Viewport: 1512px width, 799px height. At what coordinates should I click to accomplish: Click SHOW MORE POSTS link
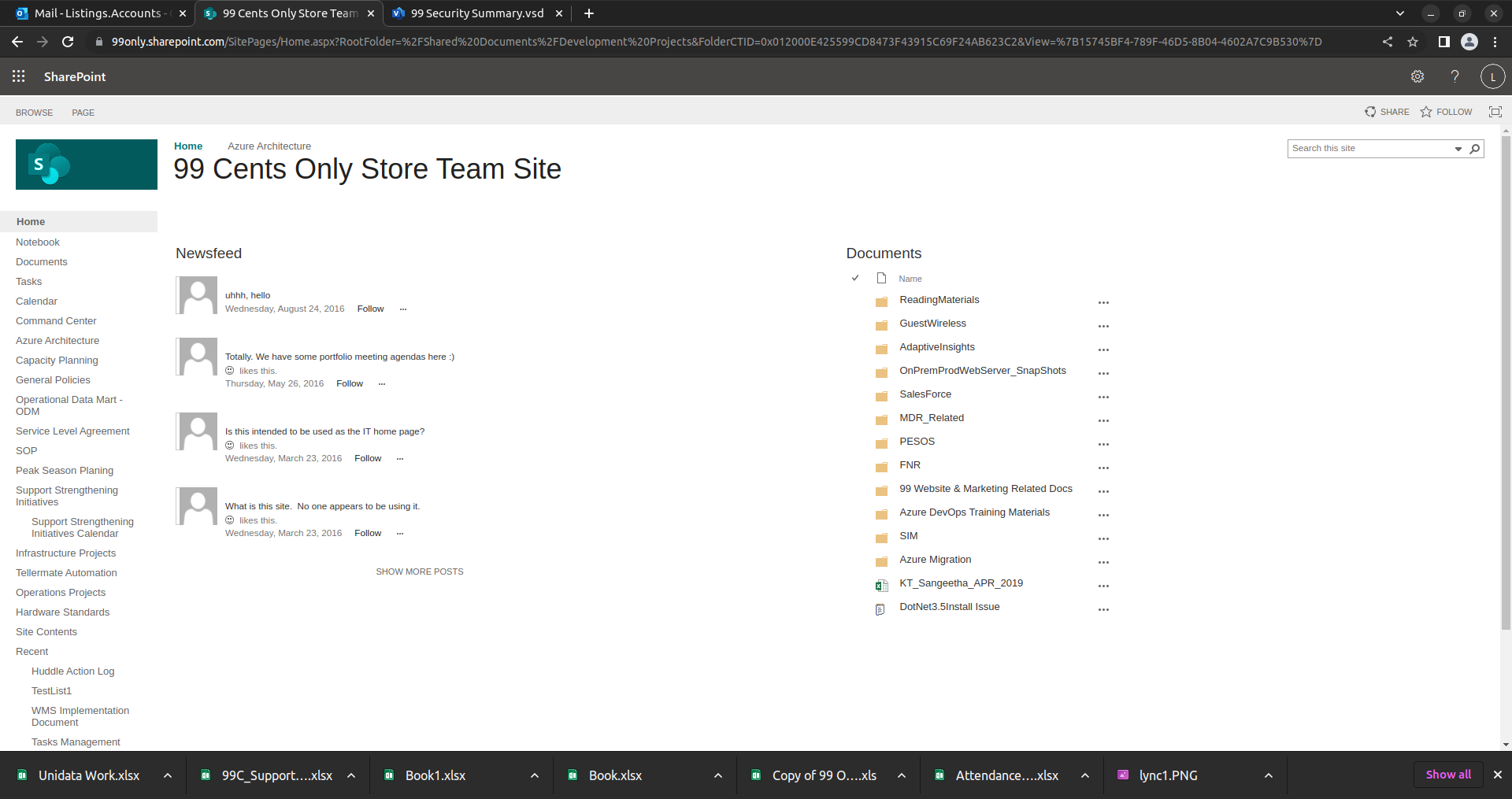coord(420,572)
